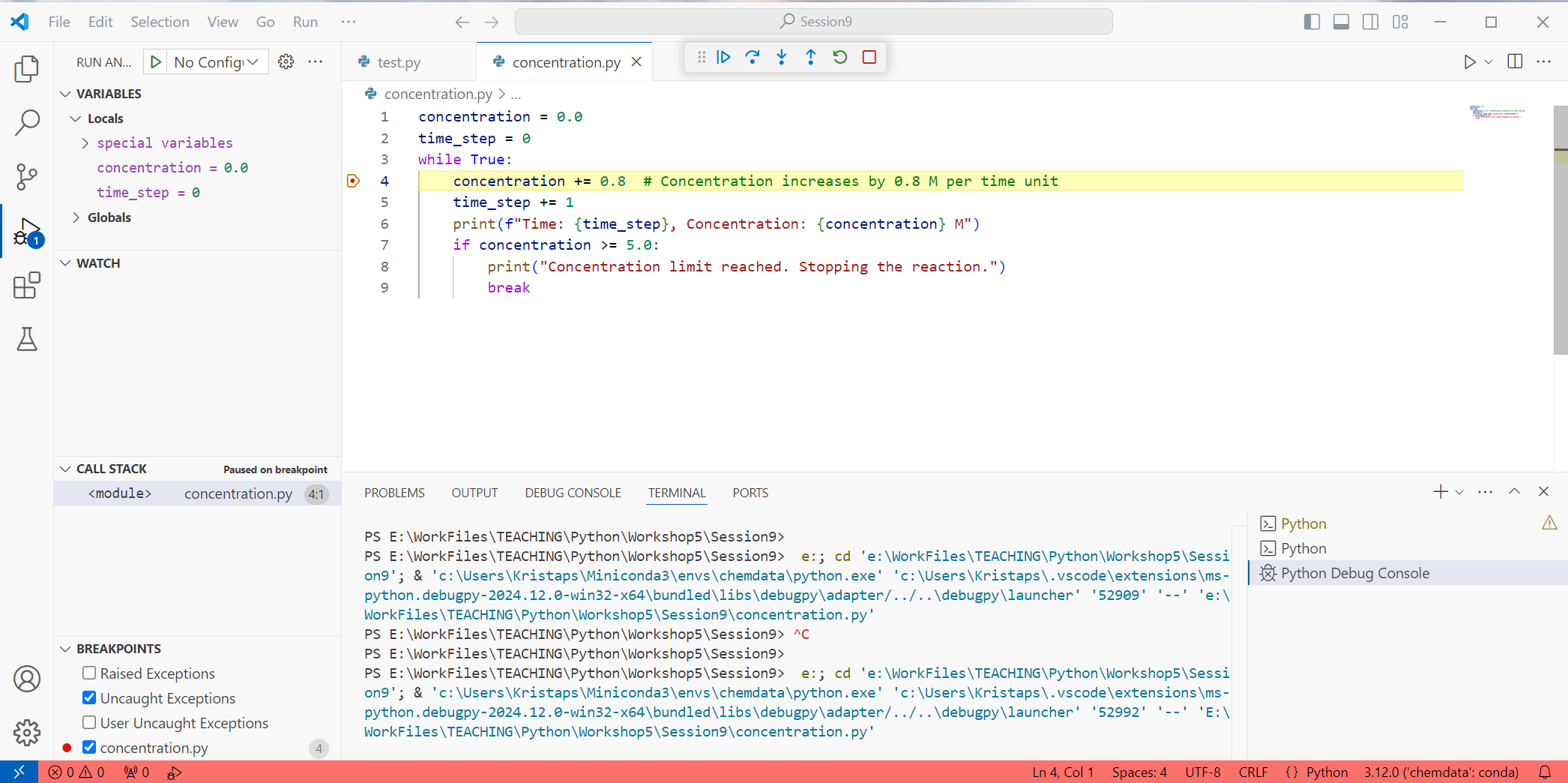Open the remote window status icon
Viewport: 1568px width, 783px height.
[x=19, y=772]
